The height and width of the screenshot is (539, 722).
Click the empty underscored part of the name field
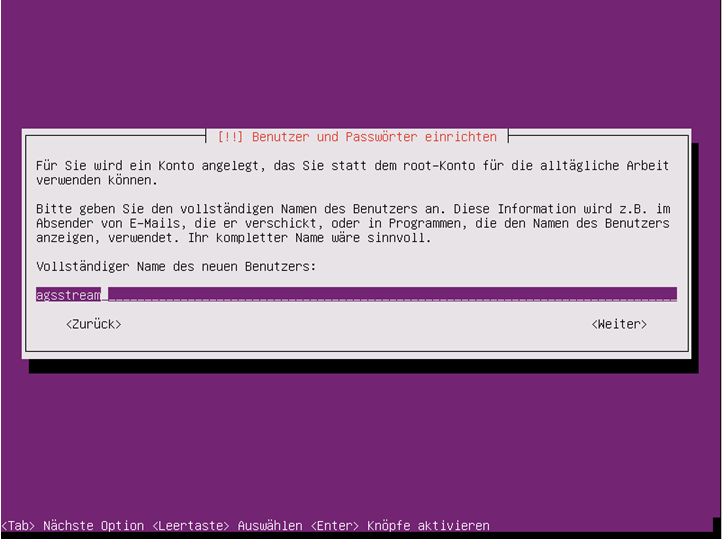[392, 295]
